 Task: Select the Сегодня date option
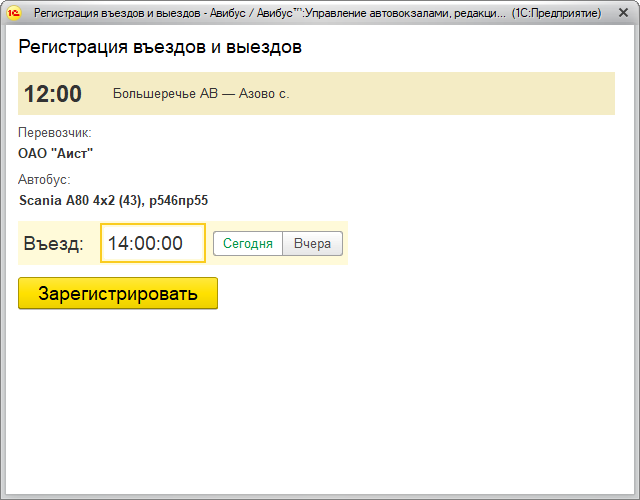click(248, 243)
